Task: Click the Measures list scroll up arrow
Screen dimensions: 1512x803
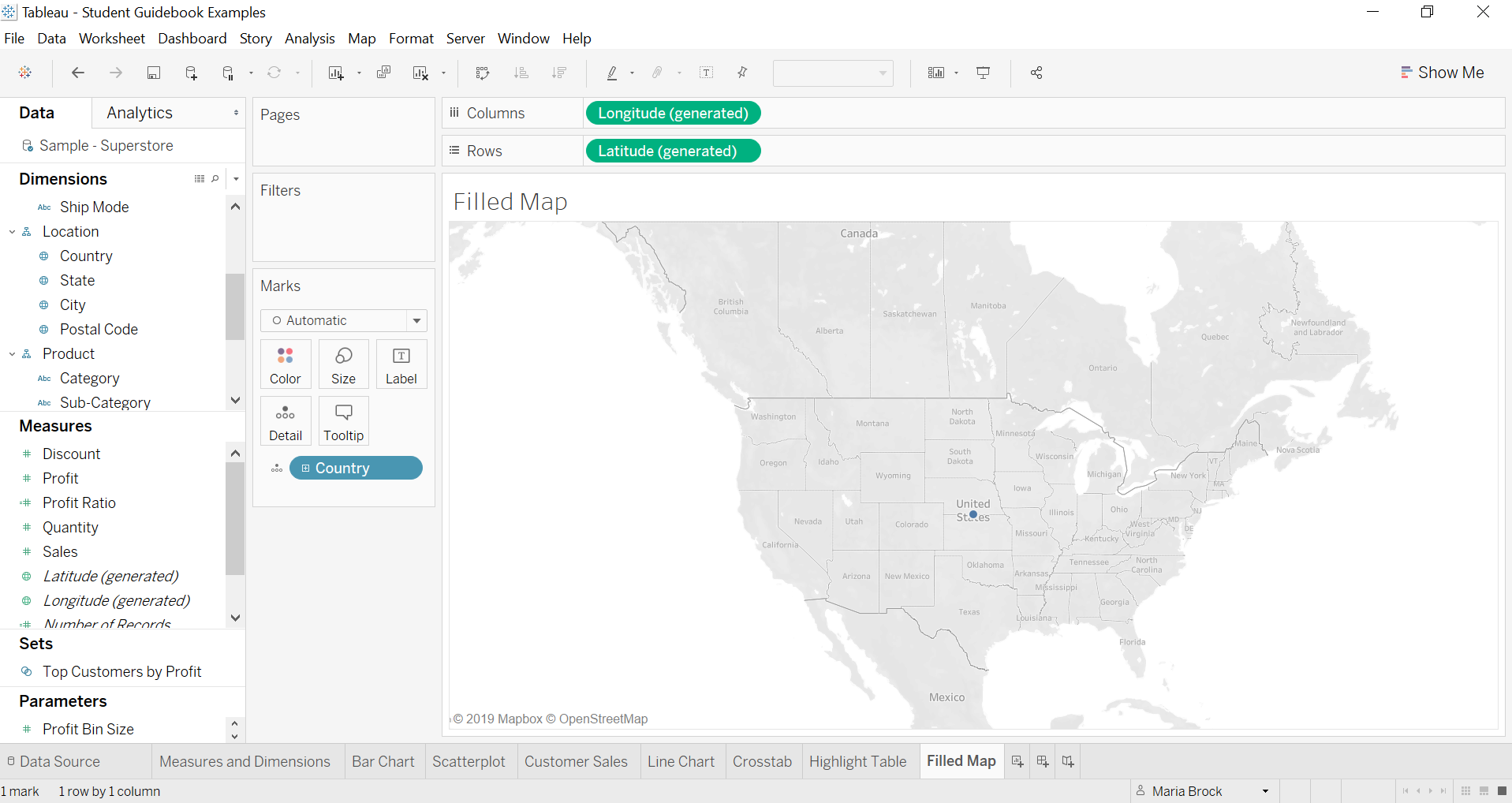Action: (x=235, y=453)
